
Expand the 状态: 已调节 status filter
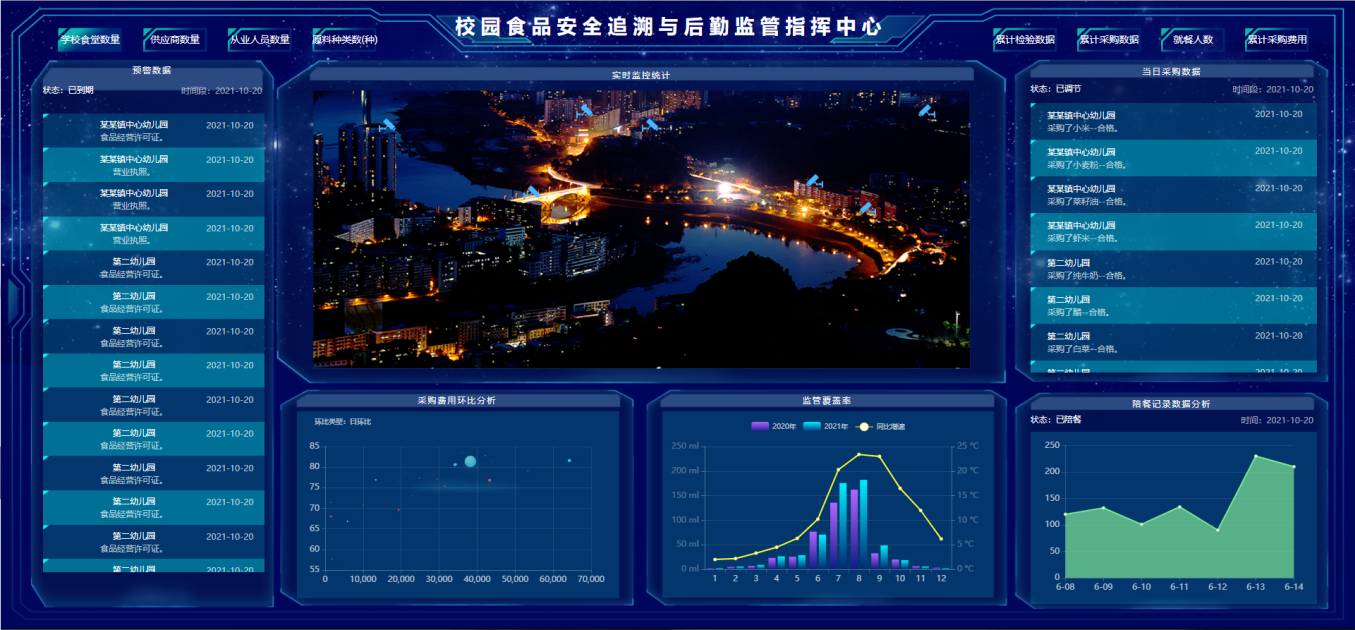pyautogui.click(x=1055, y=89)
